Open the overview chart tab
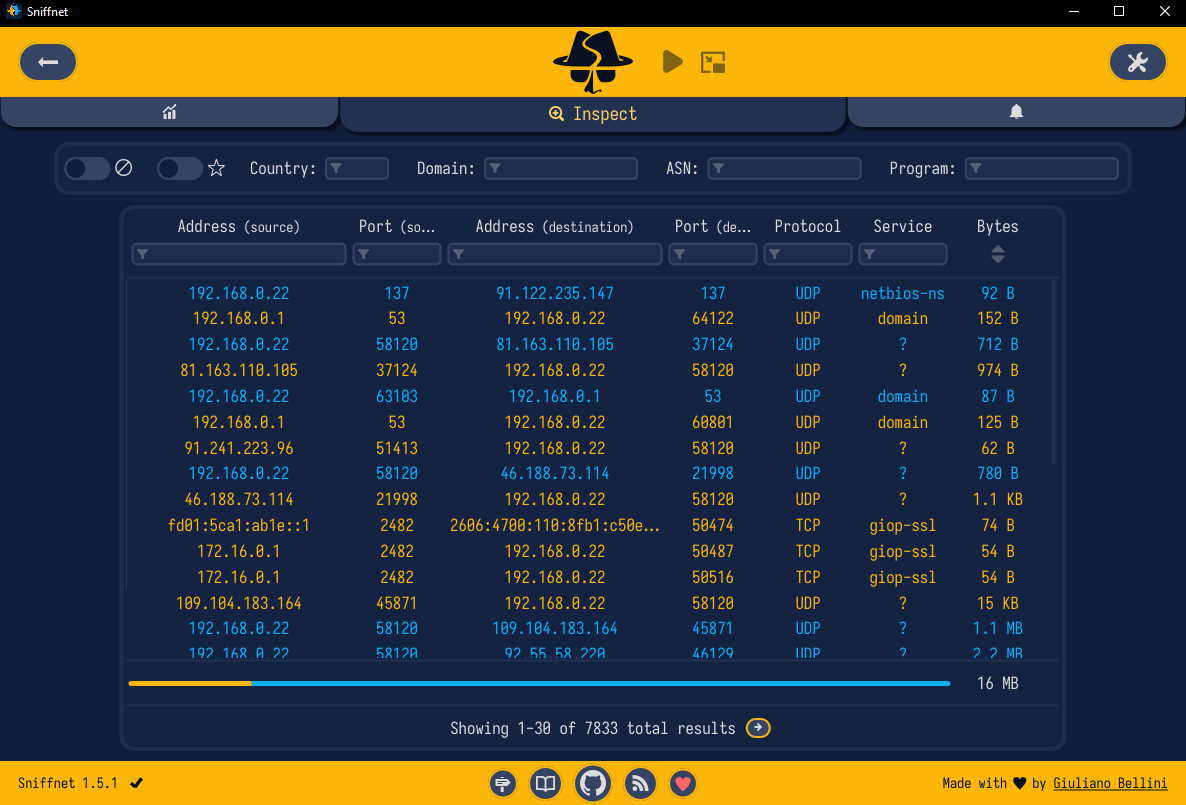The image size is (1186, 805). click(x=169, y=113)
